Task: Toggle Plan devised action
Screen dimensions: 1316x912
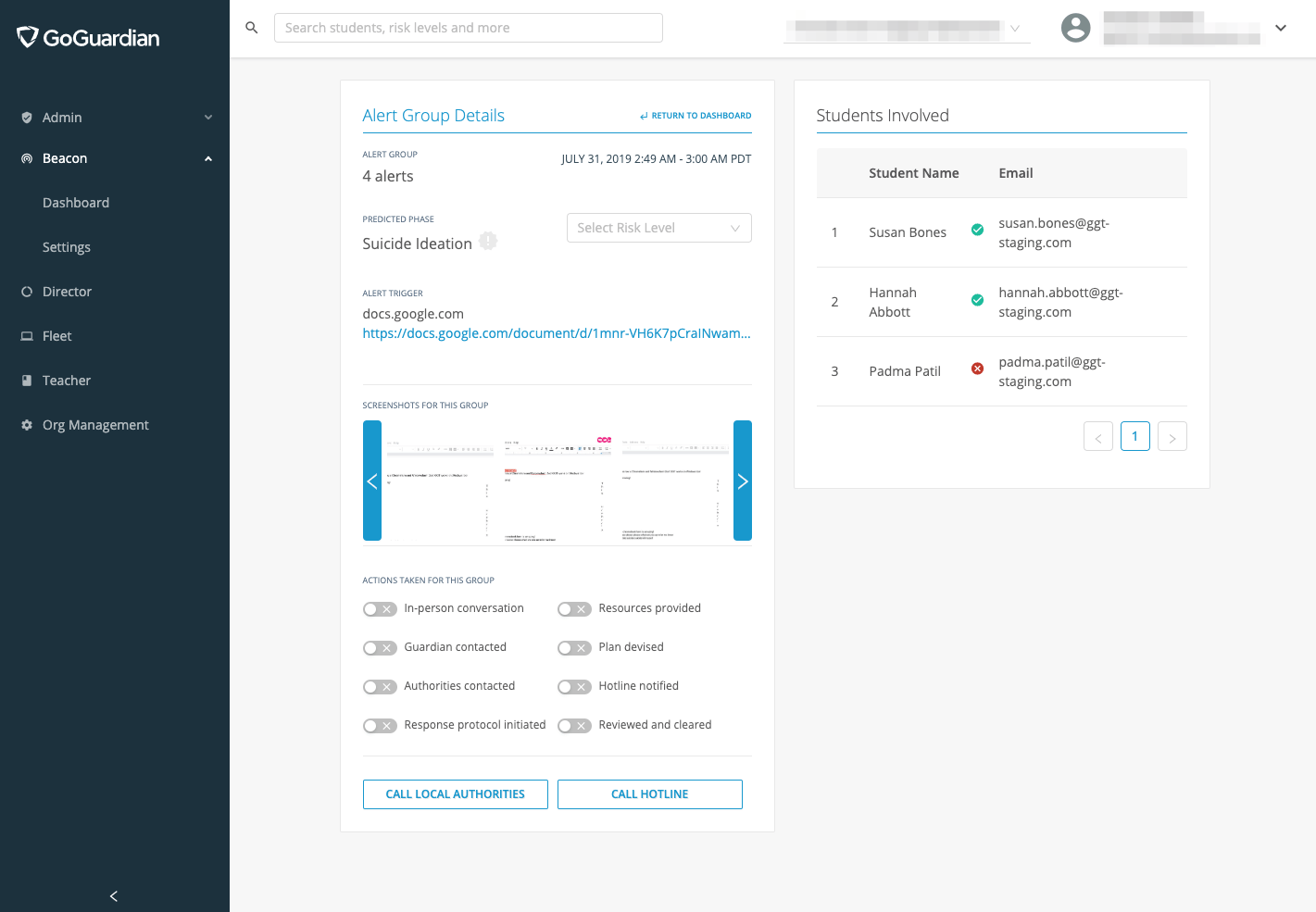Action: coord(574,648)
